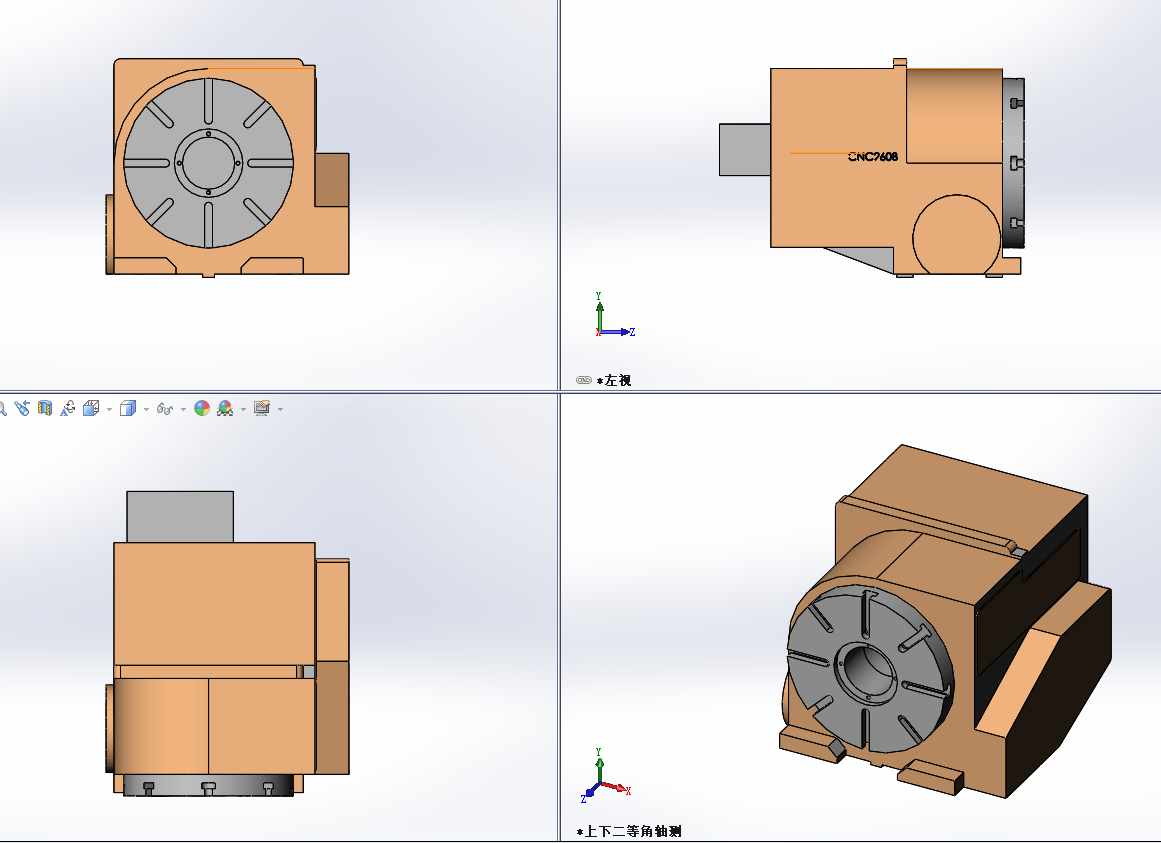1161x843 pixels.
Task: Click the Zoom magnifier icon
Action: [x=3, y=408]
